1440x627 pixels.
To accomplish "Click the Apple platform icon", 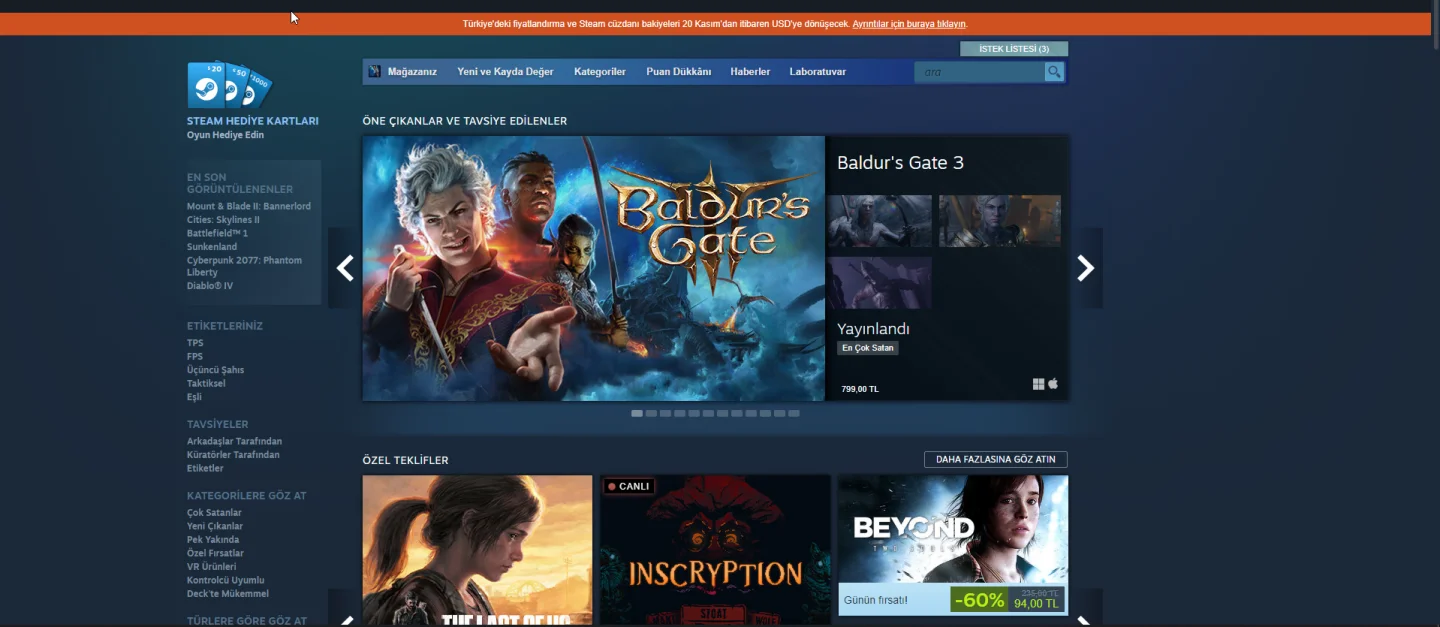I will coord(1053,384).
